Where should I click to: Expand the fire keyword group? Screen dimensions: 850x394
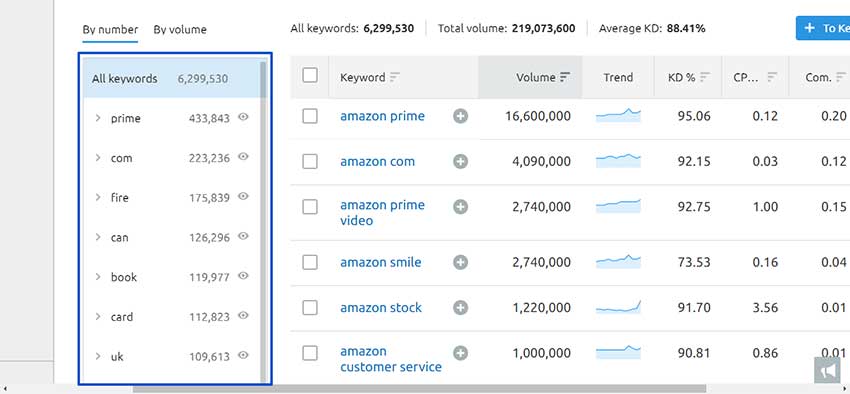coord(98,197)
